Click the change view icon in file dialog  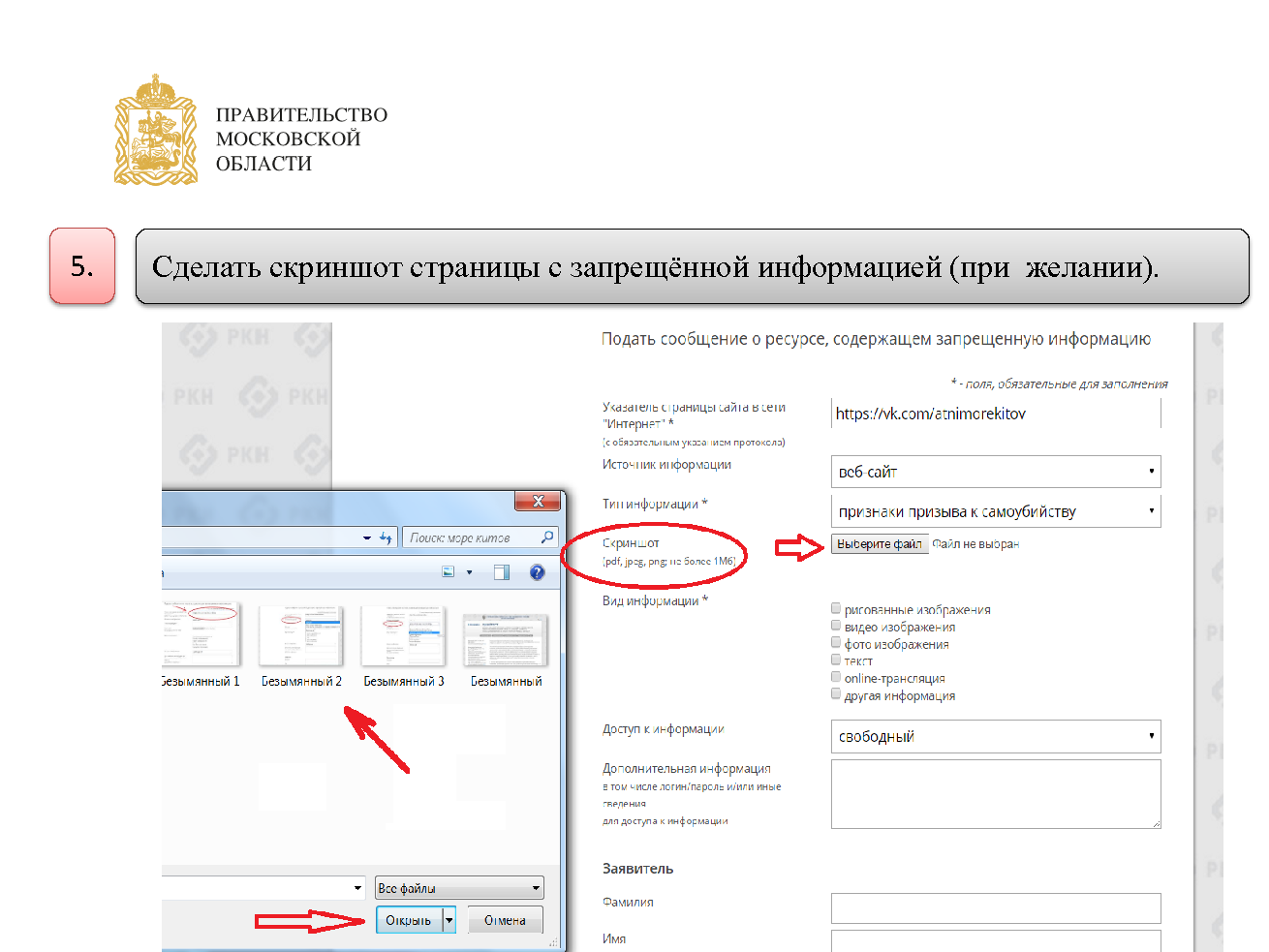pos(449,572)
